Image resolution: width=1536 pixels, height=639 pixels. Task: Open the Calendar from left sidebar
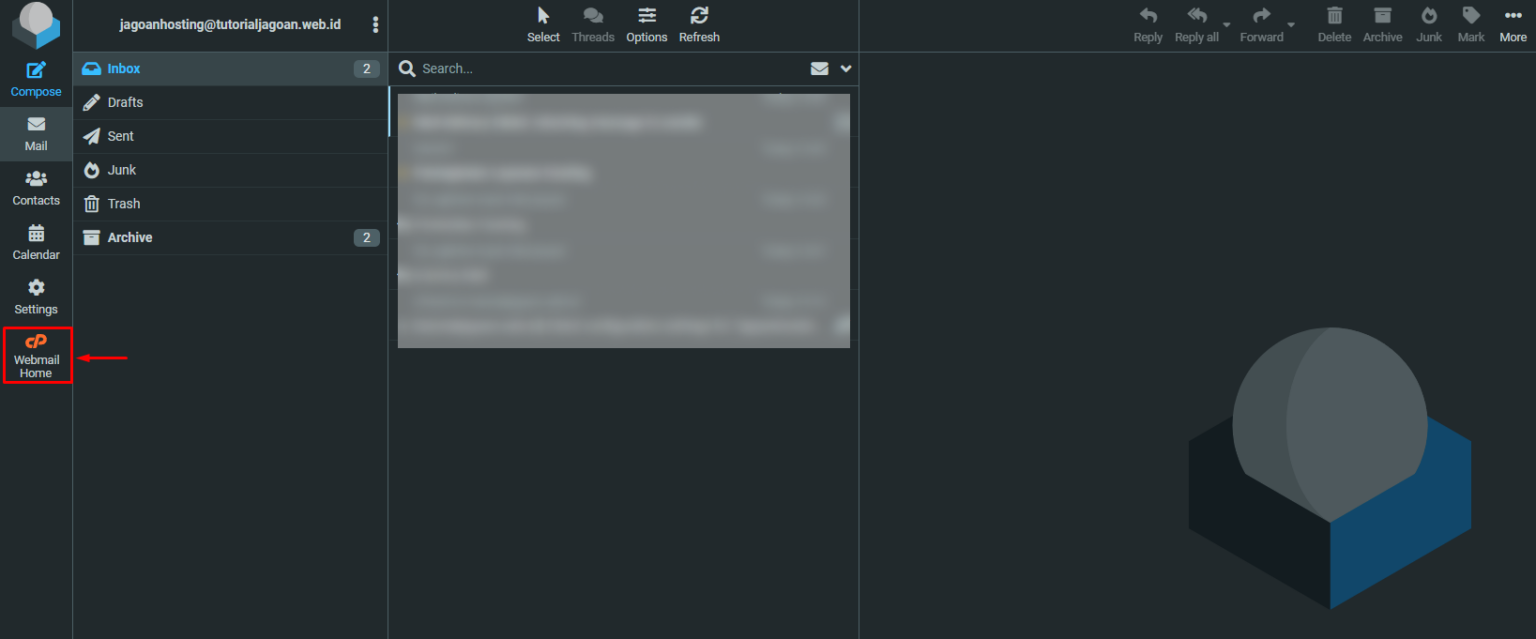pos(36,242)
